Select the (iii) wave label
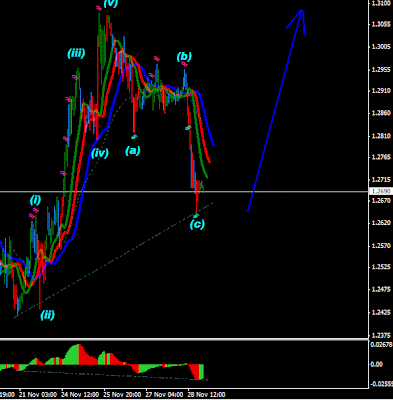The height and width of the screenshot is (400, 393). pos(76,53)
